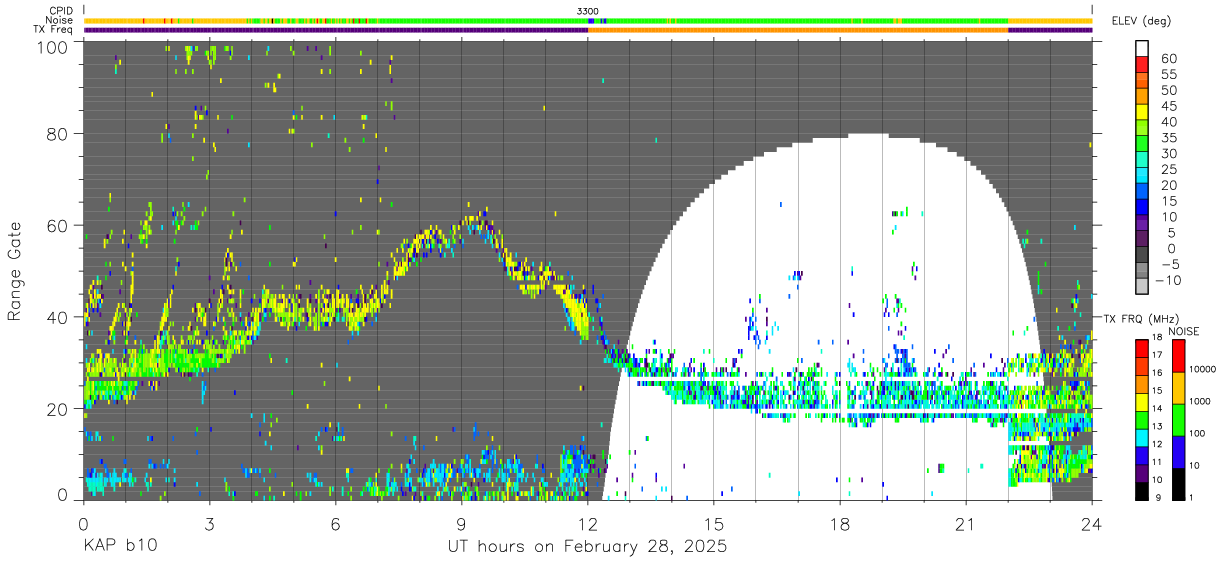Select the red noise above-10000 swatch

(x=1178, y=355)
